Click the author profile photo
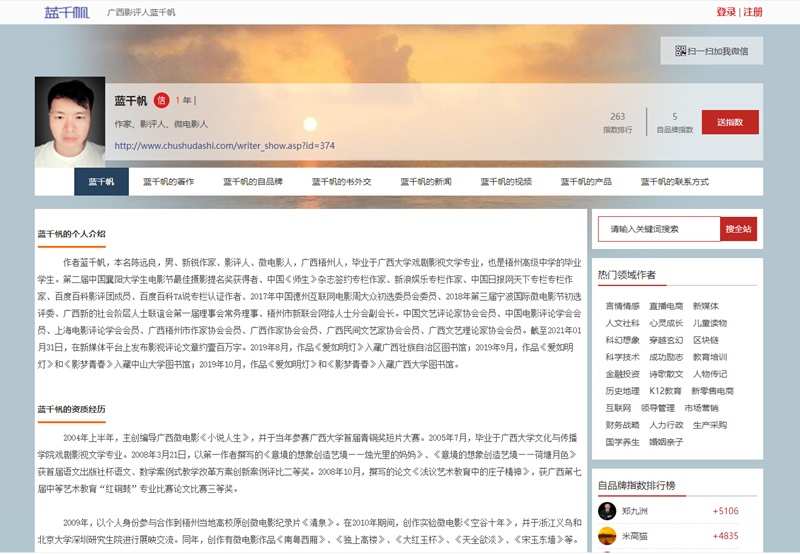 70,122
